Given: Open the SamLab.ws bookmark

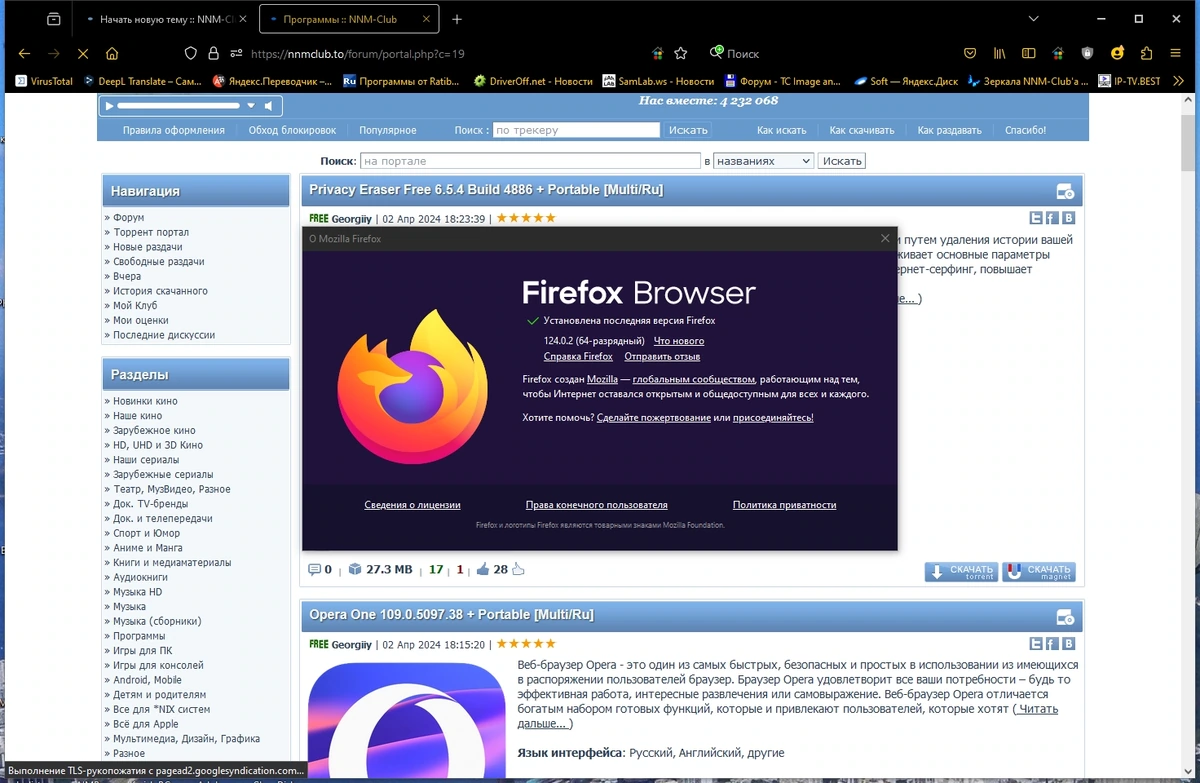Looking at the screenshot, I should tap(658, 81).
